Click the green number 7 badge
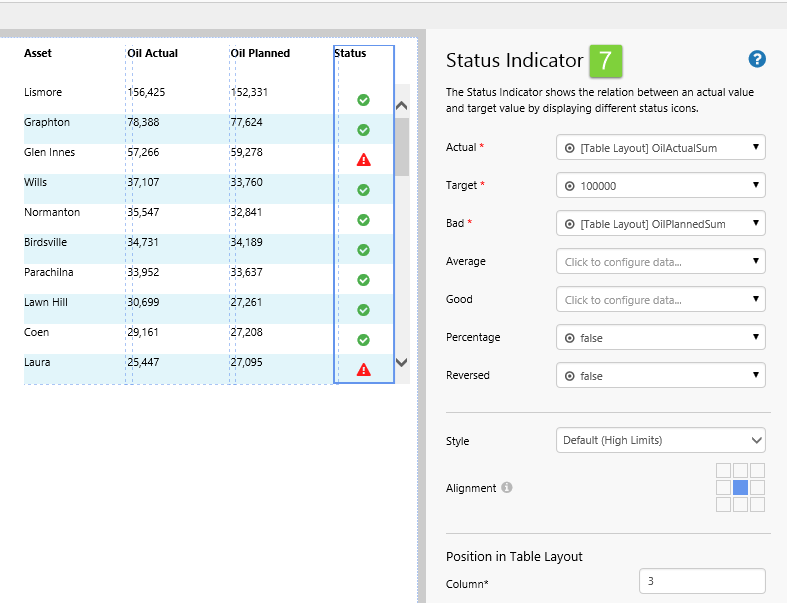The height and width of the screenshot is (603, 787). 605,61
